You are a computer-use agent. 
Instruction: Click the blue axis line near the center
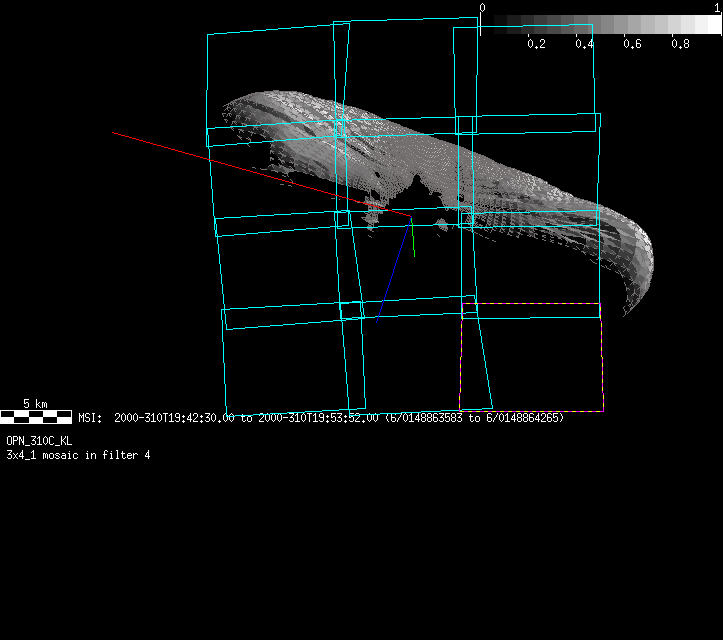click(393, 272)
